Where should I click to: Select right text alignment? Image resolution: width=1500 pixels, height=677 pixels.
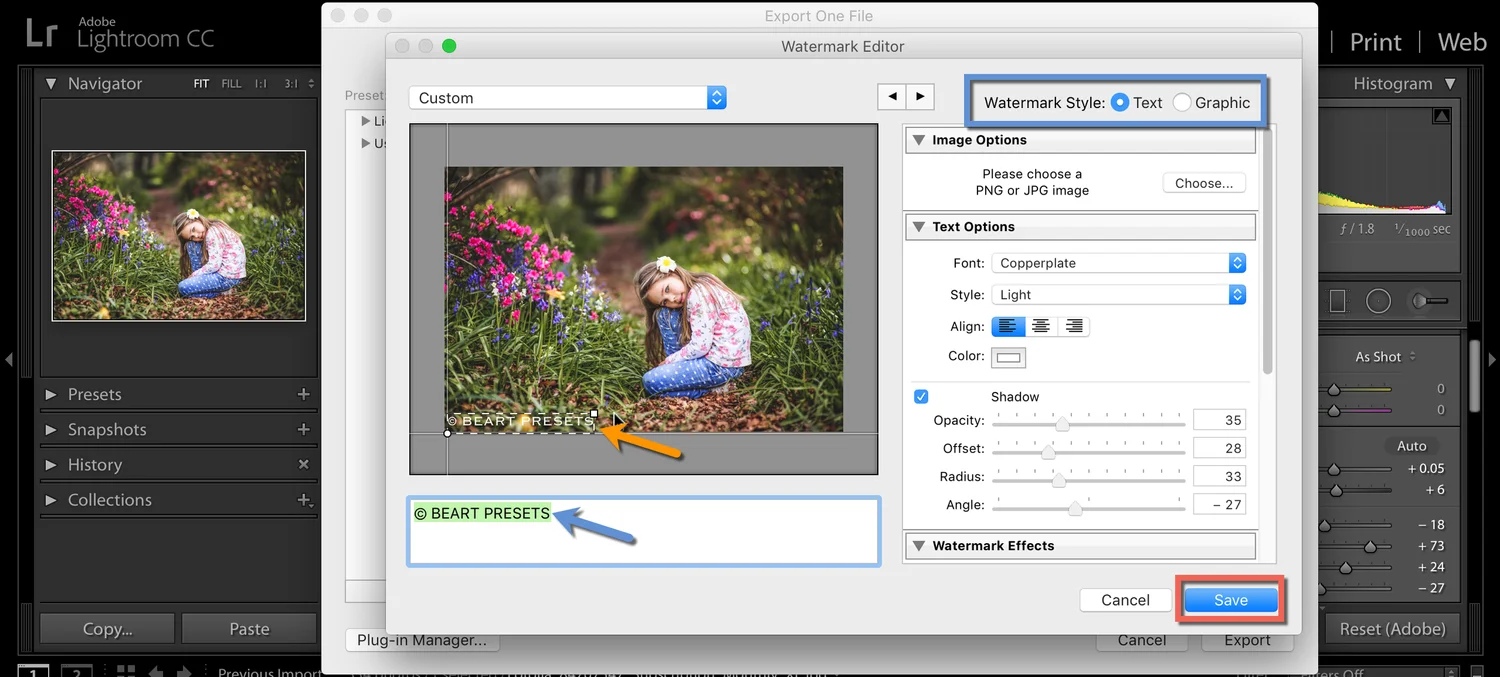[1072, 325]
